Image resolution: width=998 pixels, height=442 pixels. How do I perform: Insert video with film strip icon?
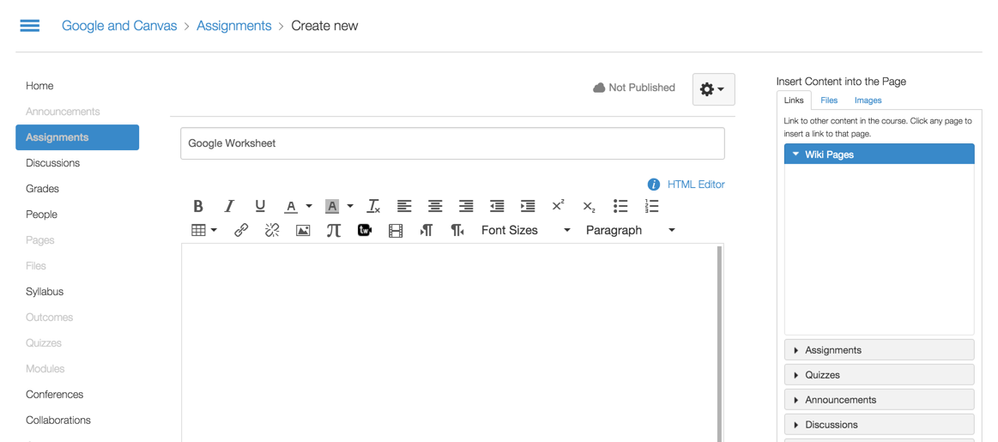point(395,231)
